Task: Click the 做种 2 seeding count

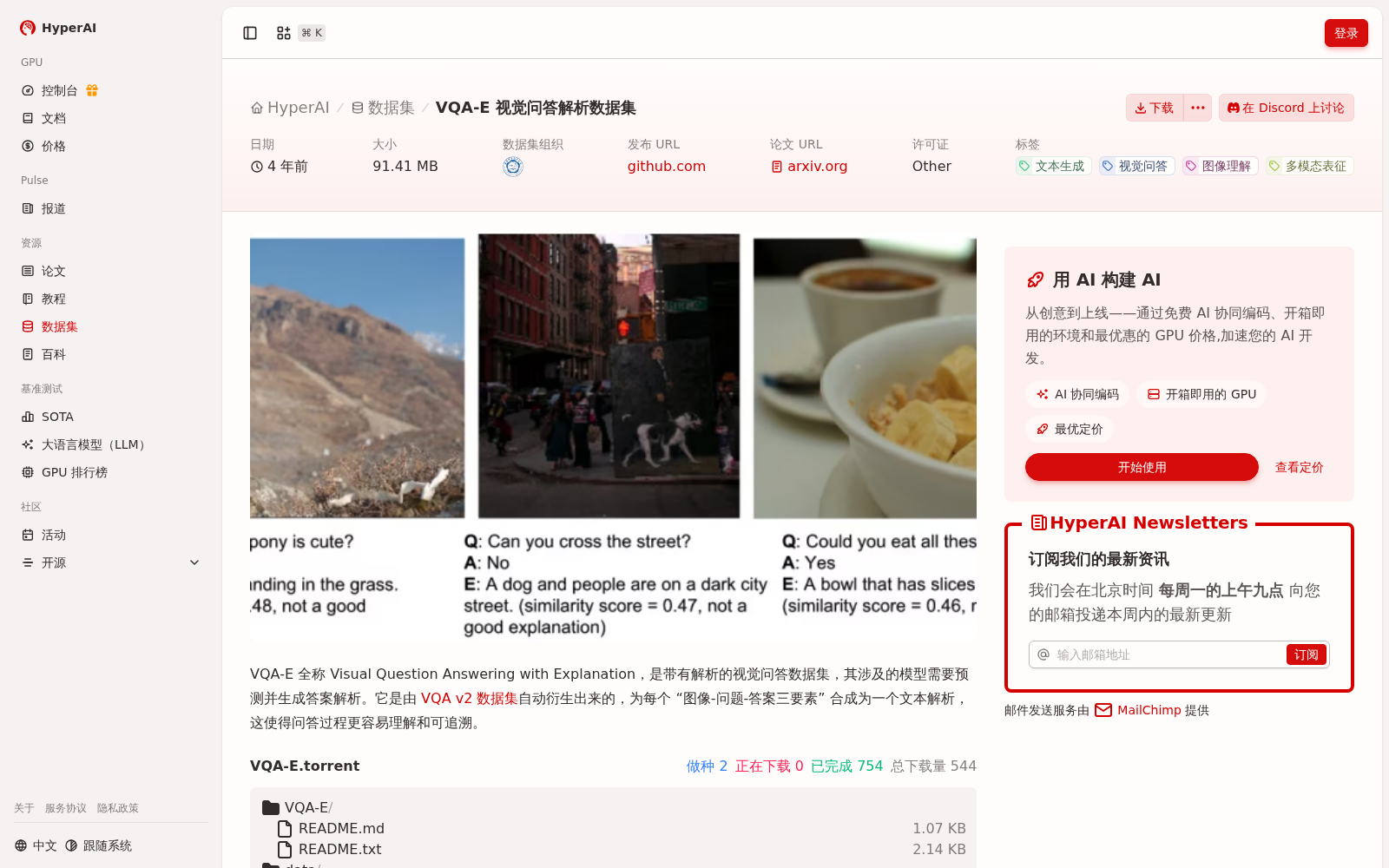Action: click(x=707, y=766)
